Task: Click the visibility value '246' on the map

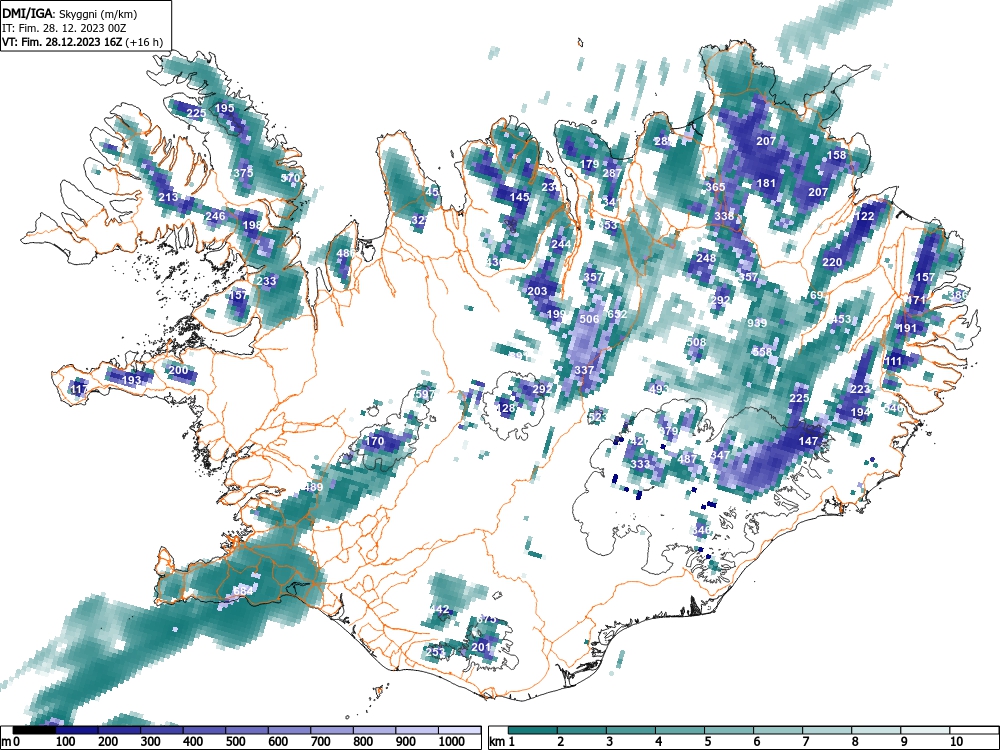Action: pos(216,216)
